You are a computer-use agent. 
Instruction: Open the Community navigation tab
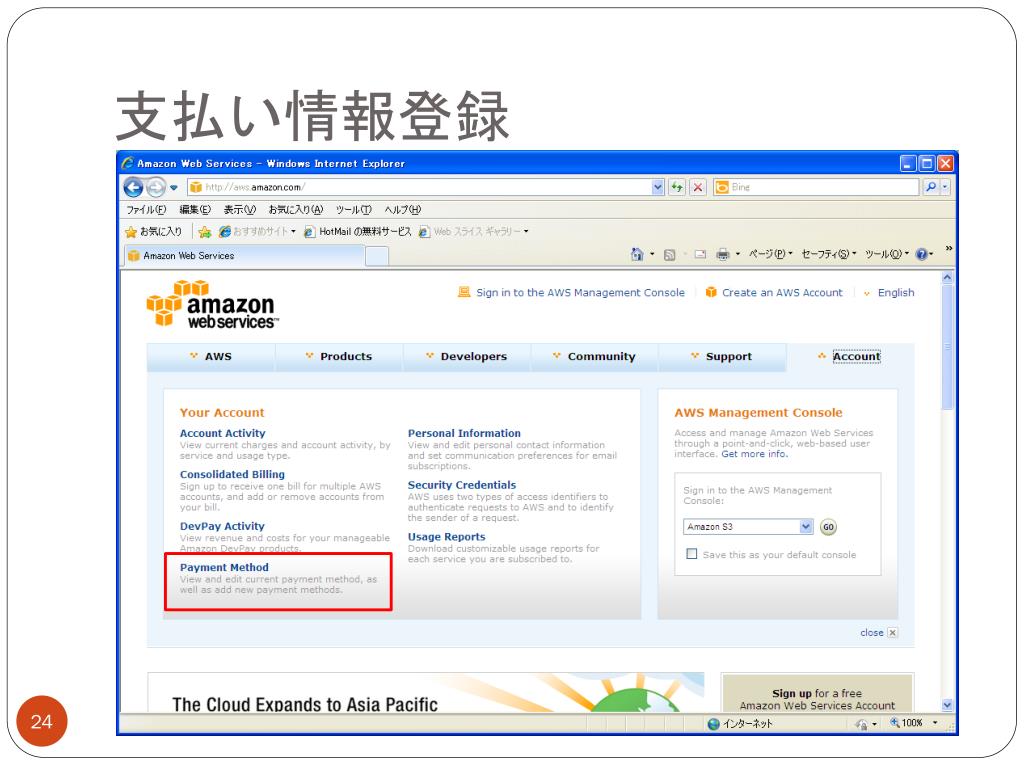[594, 357]
